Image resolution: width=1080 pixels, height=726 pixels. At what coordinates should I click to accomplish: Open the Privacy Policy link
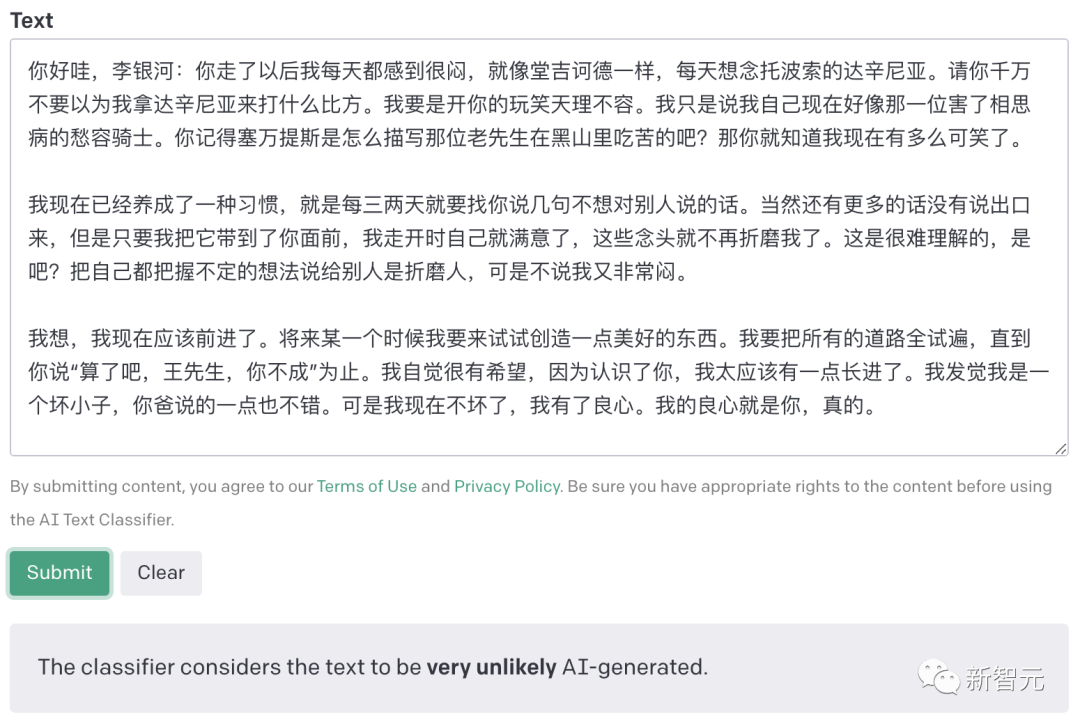coord(507,487)
